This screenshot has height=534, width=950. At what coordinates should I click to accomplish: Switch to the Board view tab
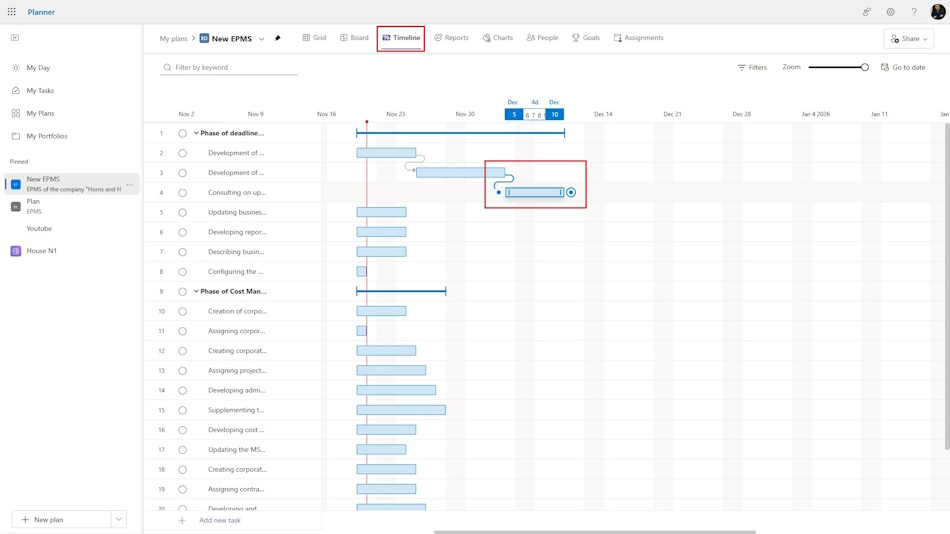(x=354, y=38)
